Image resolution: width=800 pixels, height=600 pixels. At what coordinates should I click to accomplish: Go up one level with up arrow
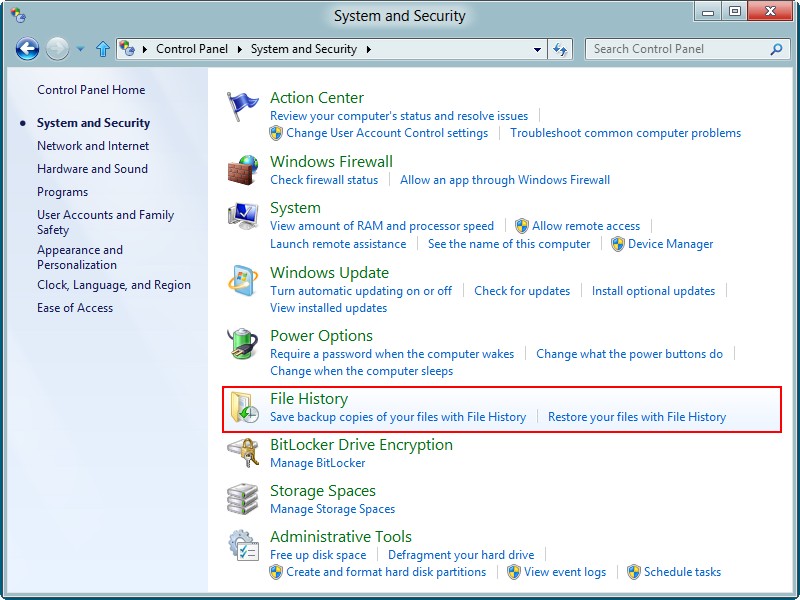point(103,49)
